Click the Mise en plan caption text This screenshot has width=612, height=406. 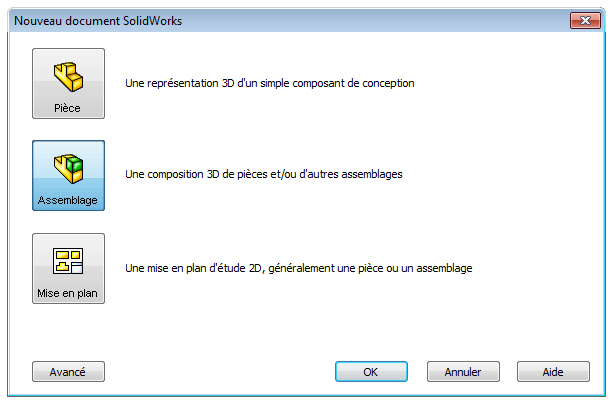[67, 293]
